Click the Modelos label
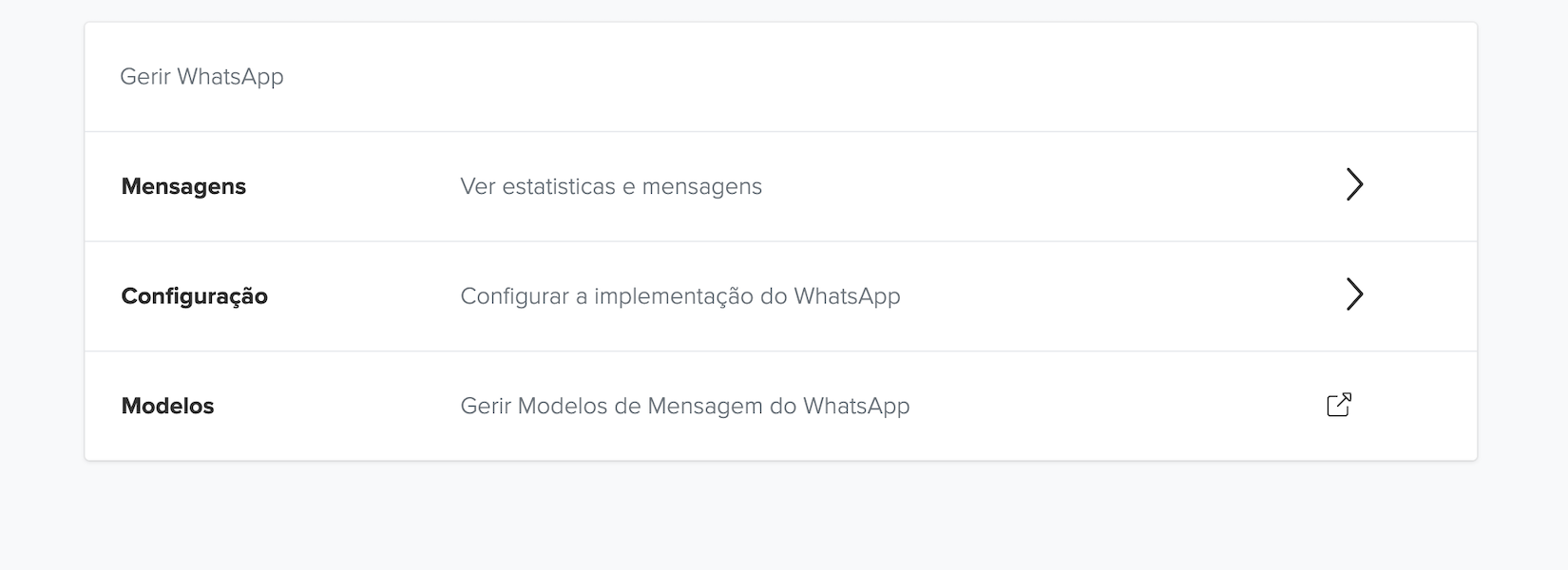 click(x=167, y=406)
